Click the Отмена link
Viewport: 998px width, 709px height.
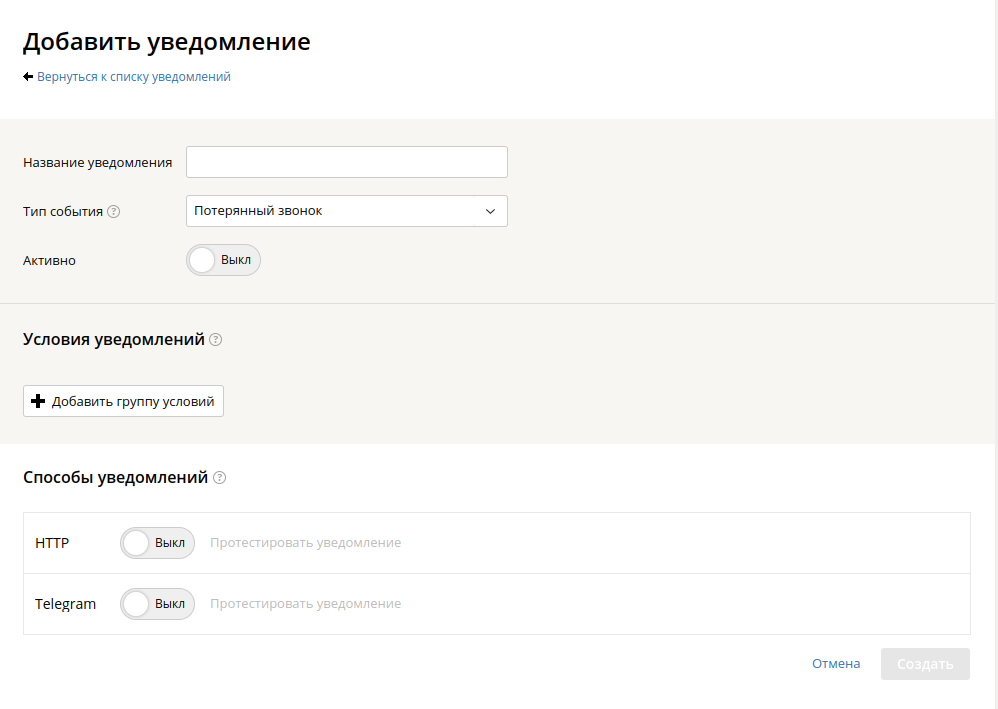click(836, 664)
